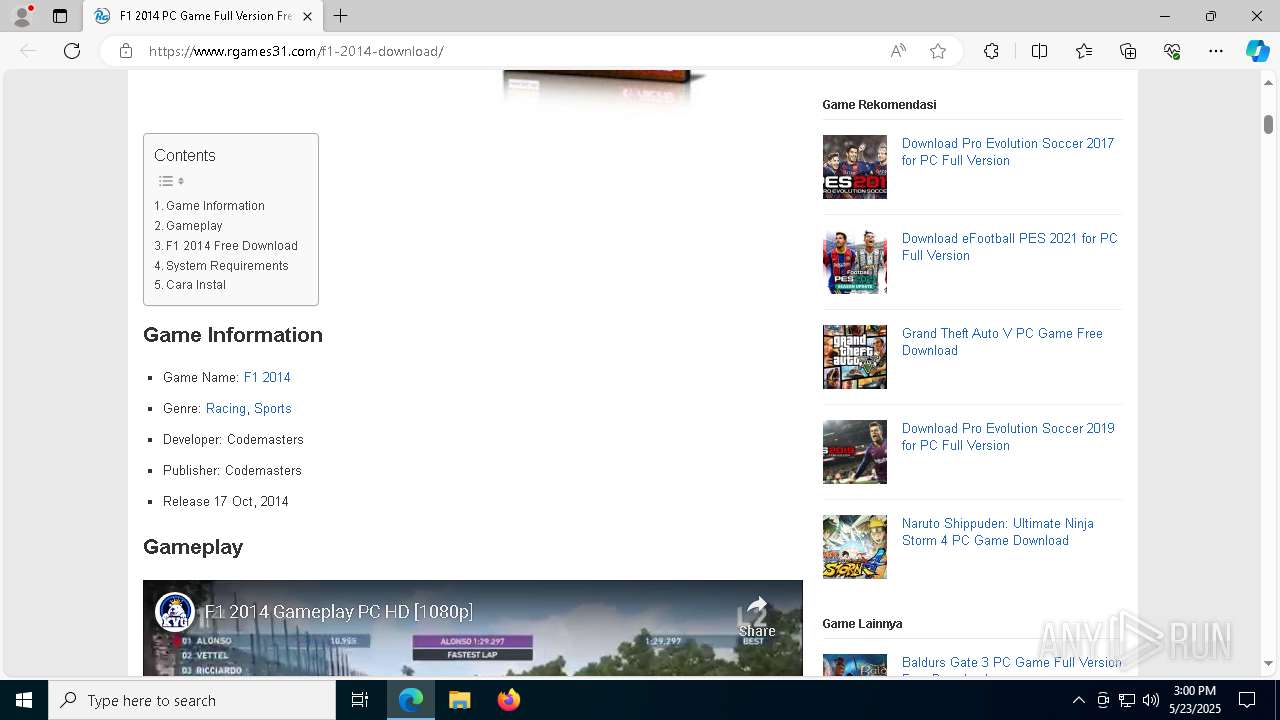Image resolution: width=1280 pixels, height=720 pixels.
Task: Open Pro Evolution Soccer 2017 download link
Action: (1008, 152)
